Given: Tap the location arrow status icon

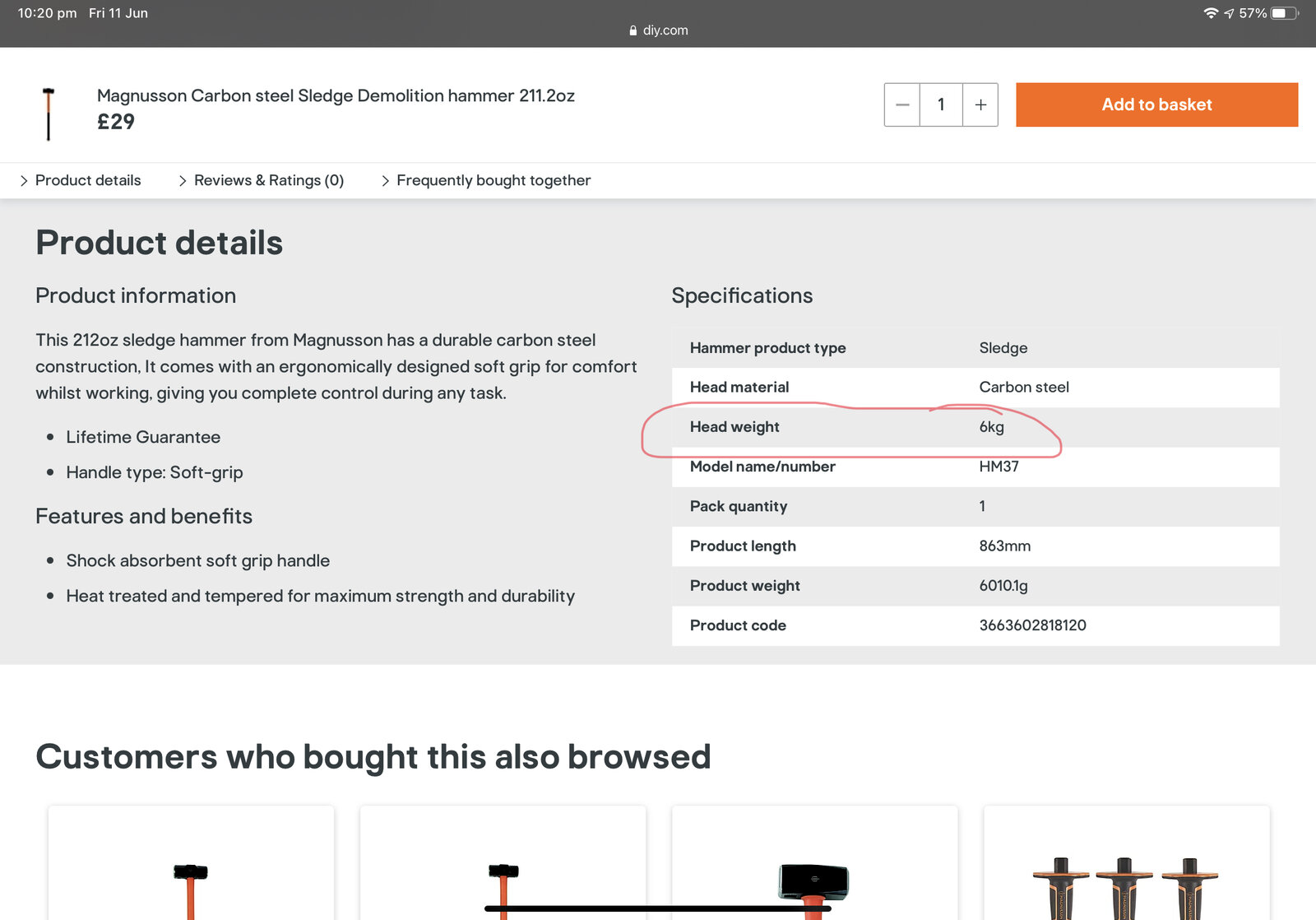Looking at the screenshot, I should click(1229, 13).
